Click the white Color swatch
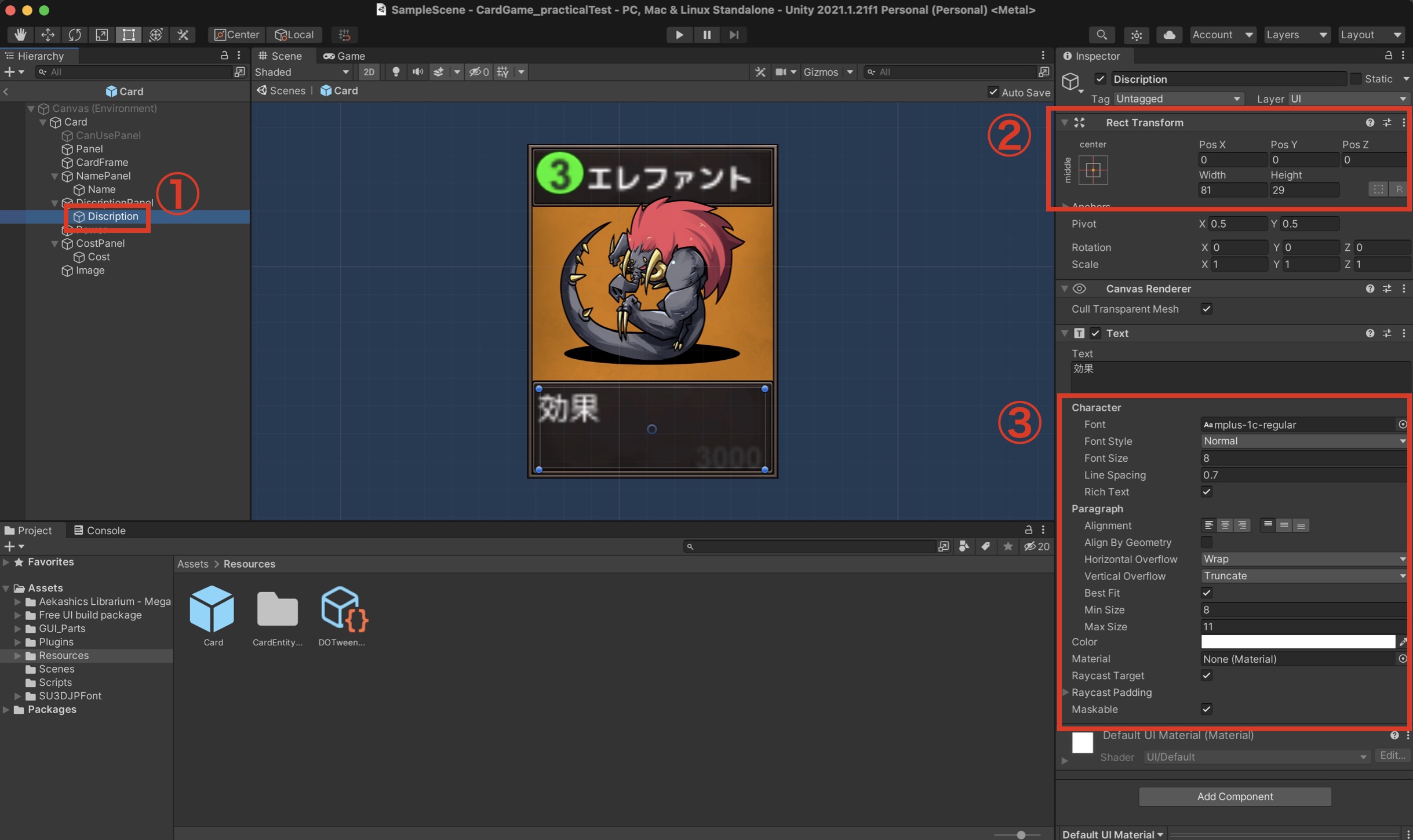The width and height of the screenshot is (1413, 840). (x=1298, y=642)
